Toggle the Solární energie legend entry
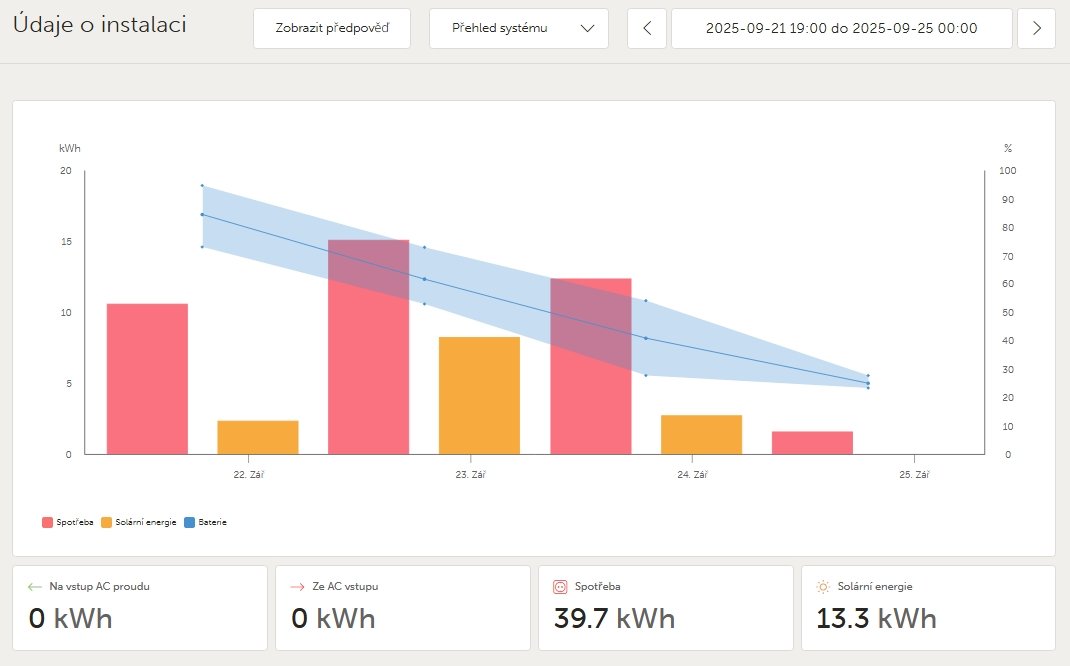The height and width of the screenshot is (666, 1070). pos(139,522)
